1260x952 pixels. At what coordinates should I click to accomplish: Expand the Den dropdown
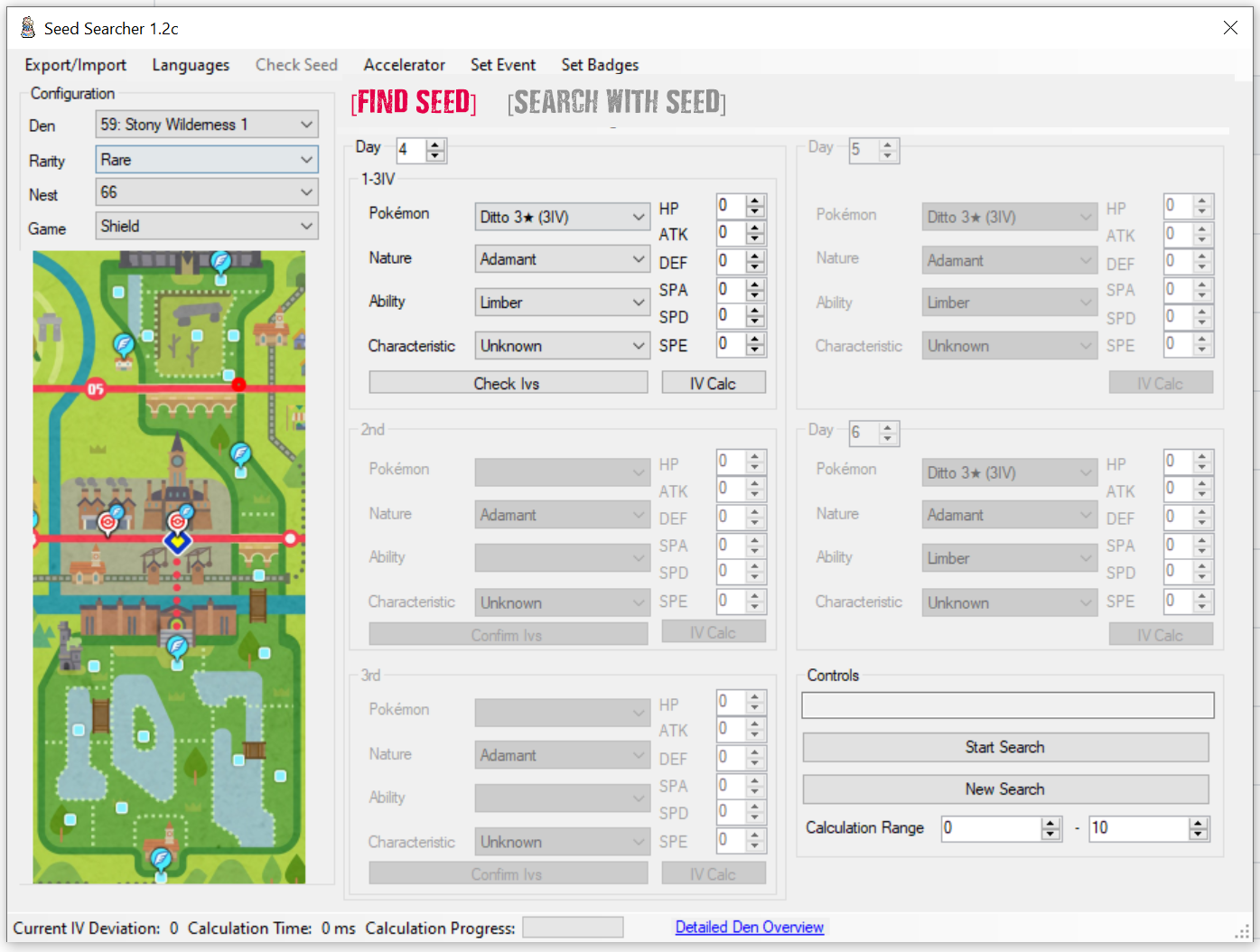[207, 125]
